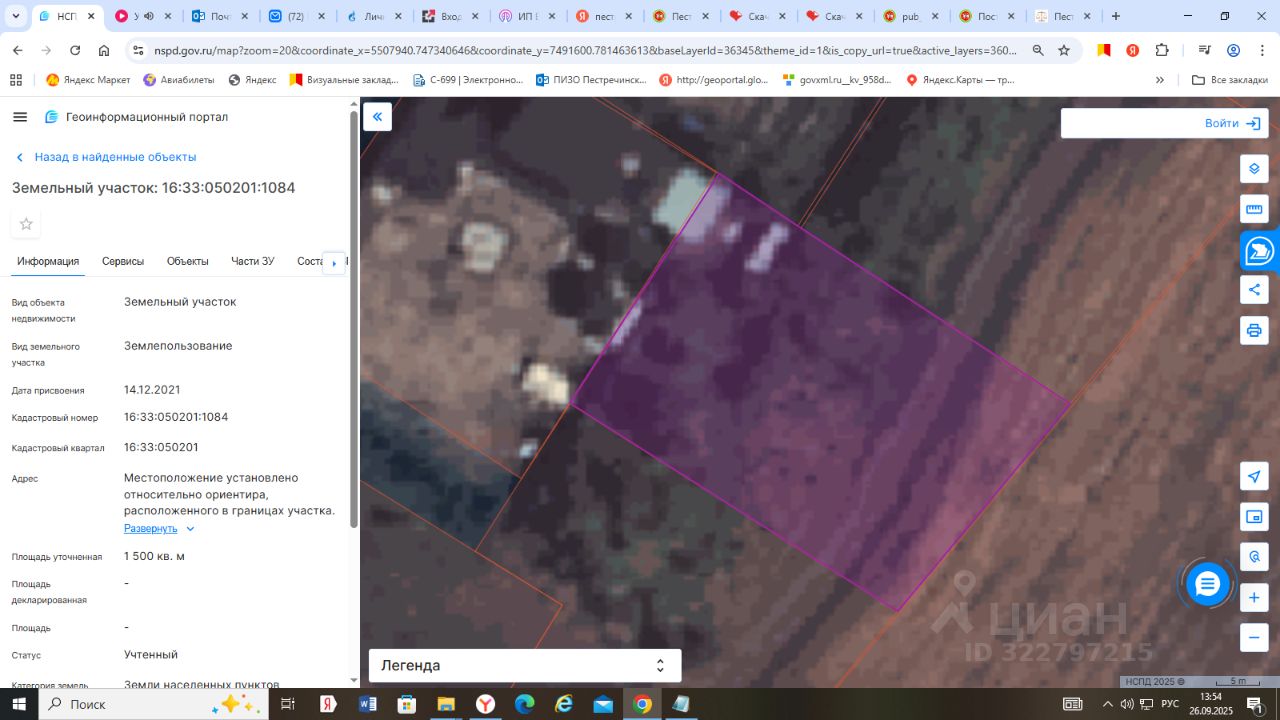Viewport: 1280px width, 720px height.
Task: Click the cadastral quarter 16:33:050201 value
Action: pos(161,447)
